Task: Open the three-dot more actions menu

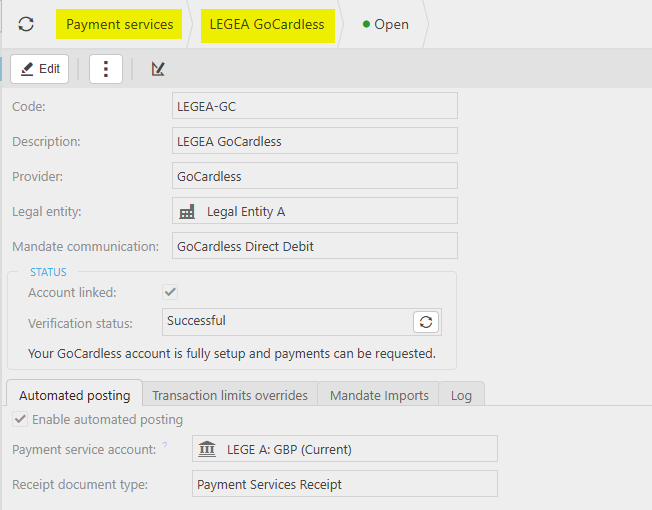Action: 106,69
